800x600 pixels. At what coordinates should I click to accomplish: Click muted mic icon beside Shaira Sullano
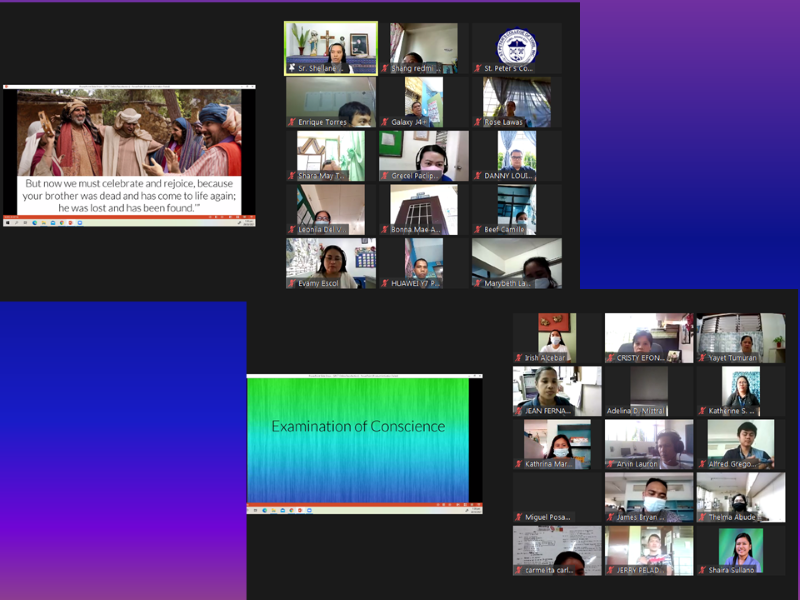[704, 570]
